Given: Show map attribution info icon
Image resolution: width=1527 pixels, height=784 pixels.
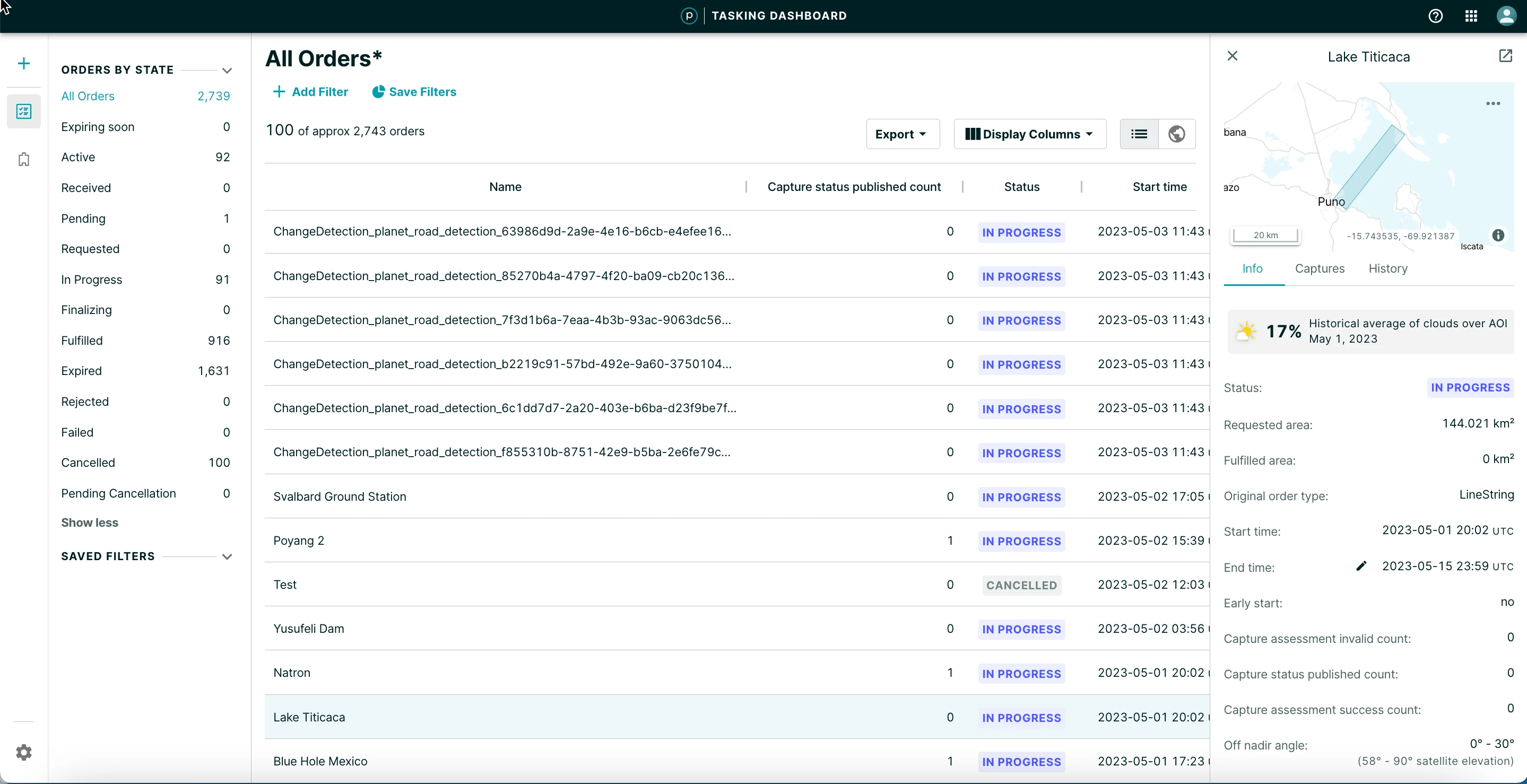Looking at the screenshot, I should pos(1498,236).
